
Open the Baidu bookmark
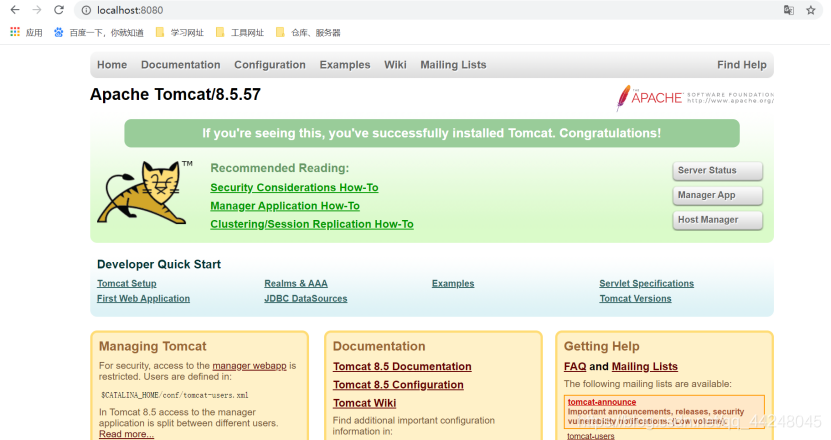pos(99,32)
